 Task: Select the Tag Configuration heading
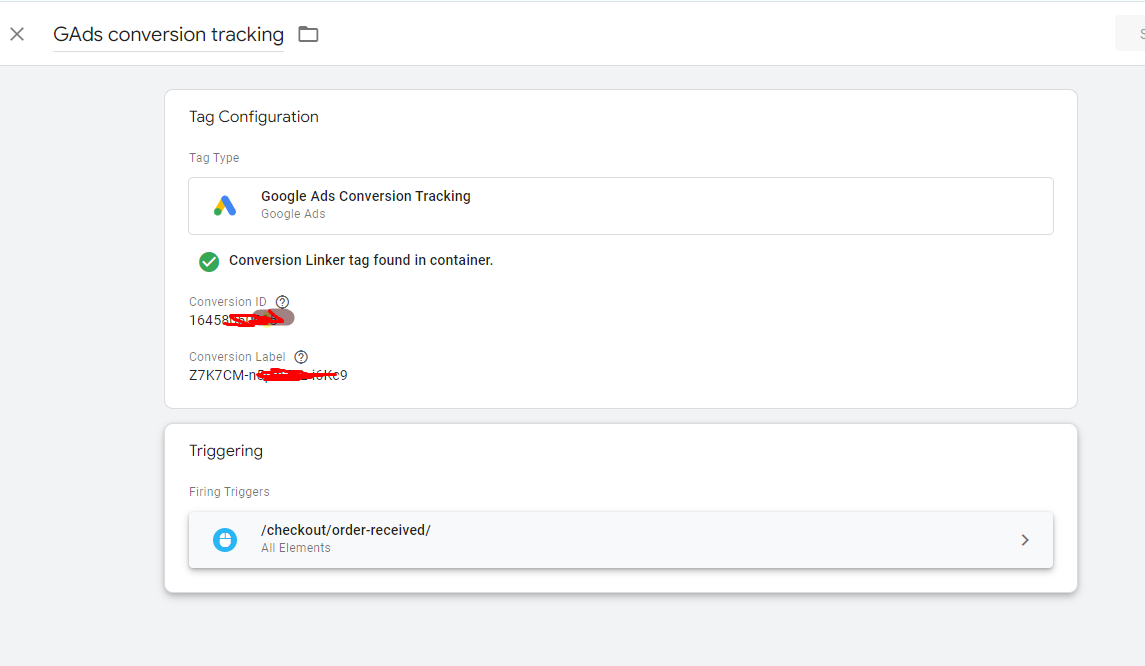click(253, 117)
